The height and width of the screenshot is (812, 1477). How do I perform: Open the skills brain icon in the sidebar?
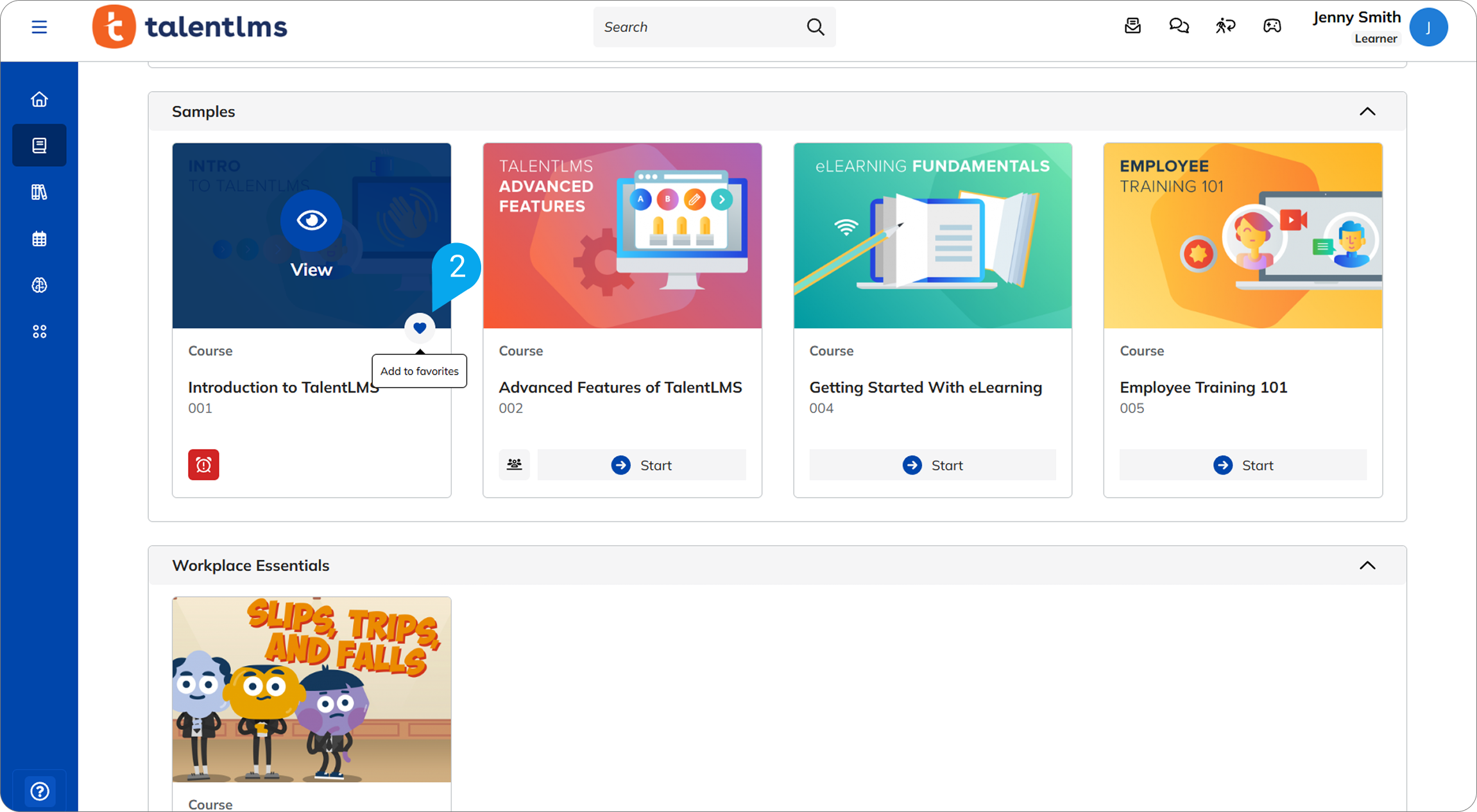[39, 285]
